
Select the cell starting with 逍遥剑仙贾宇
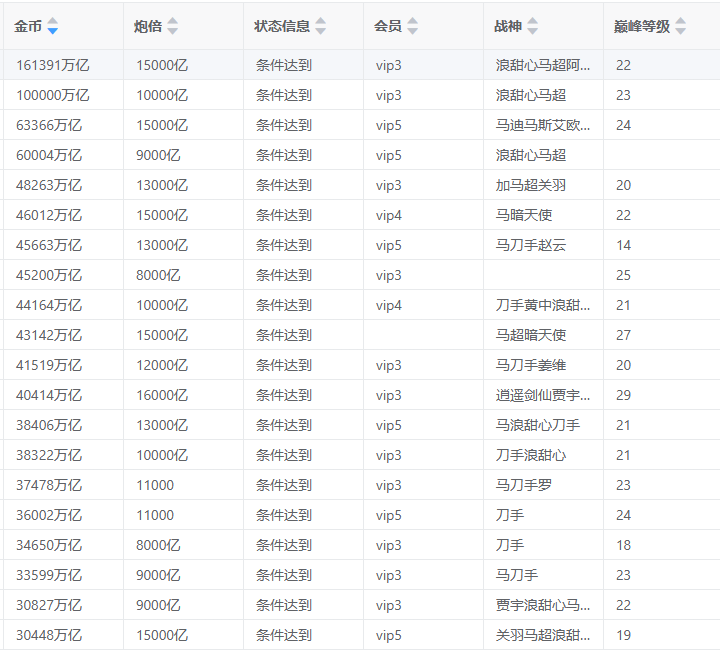543,395
